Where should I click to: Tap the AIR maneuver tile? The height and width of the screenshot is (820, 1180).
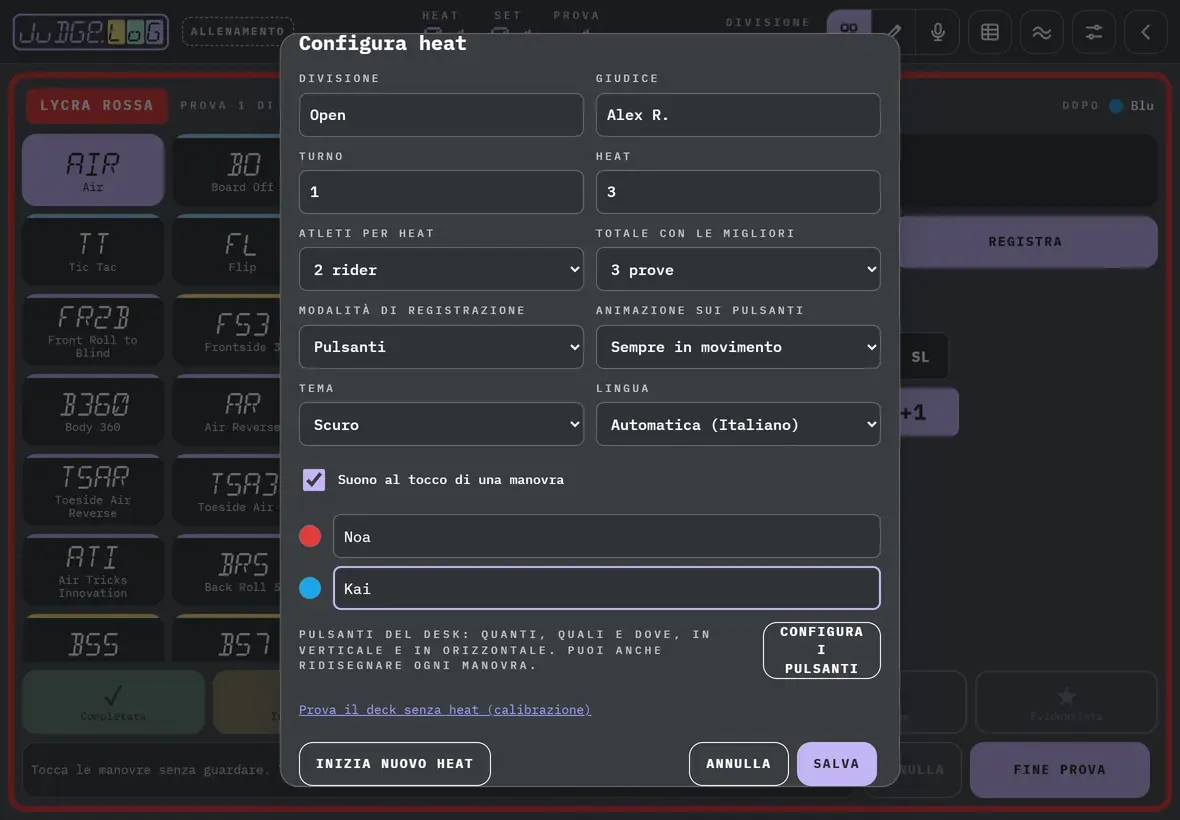pos(93,170)
